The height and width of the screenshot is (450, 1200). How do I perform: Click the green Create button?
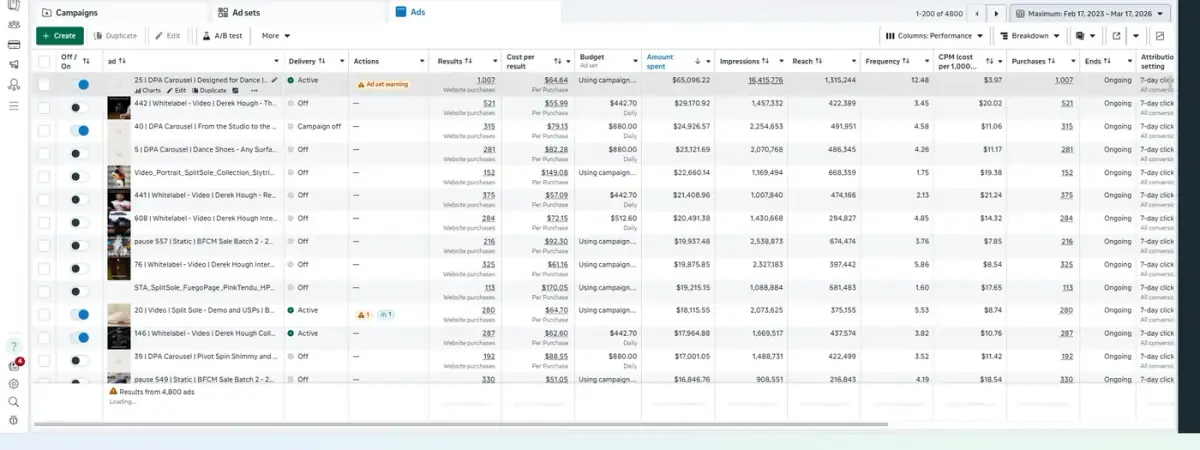(60, 36)
